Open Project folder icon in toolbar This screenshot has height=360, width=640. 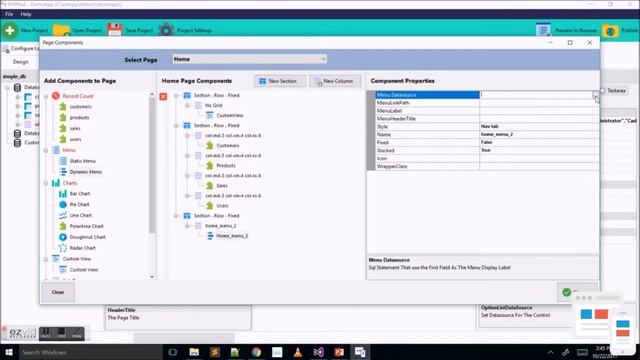[x=61, y=30]
